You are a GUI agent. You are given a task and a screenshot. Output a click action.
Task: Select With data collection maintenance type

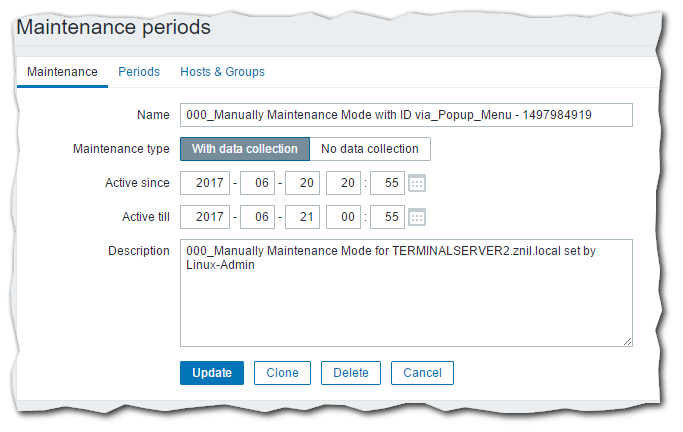coord(245,149)
